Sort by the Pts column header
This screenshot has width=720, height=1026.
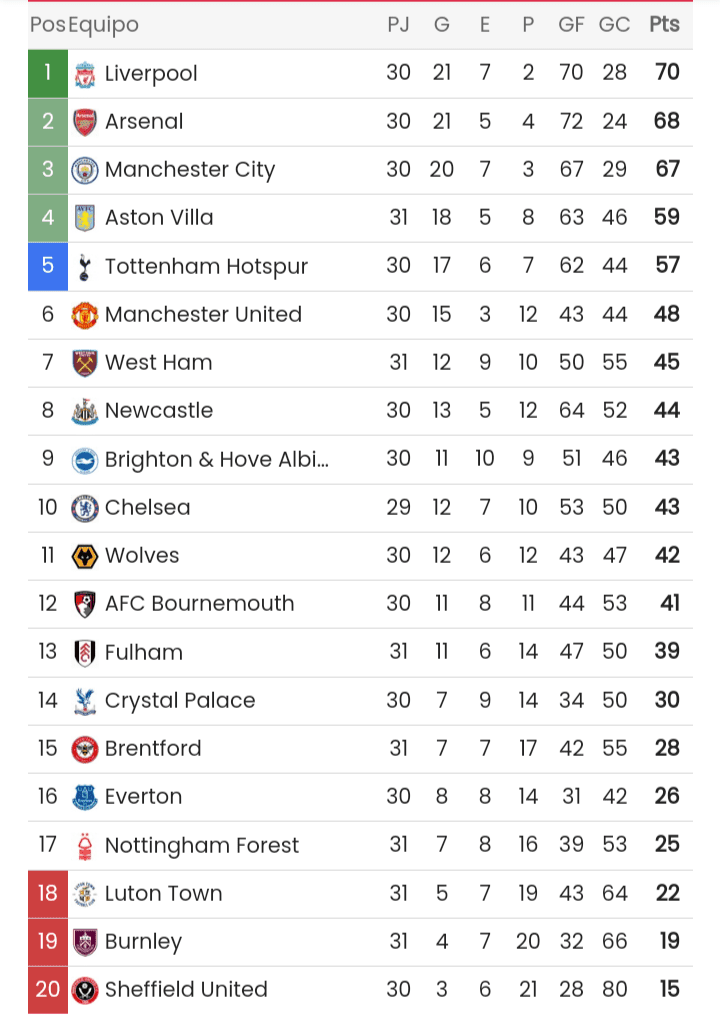point(664,25)
